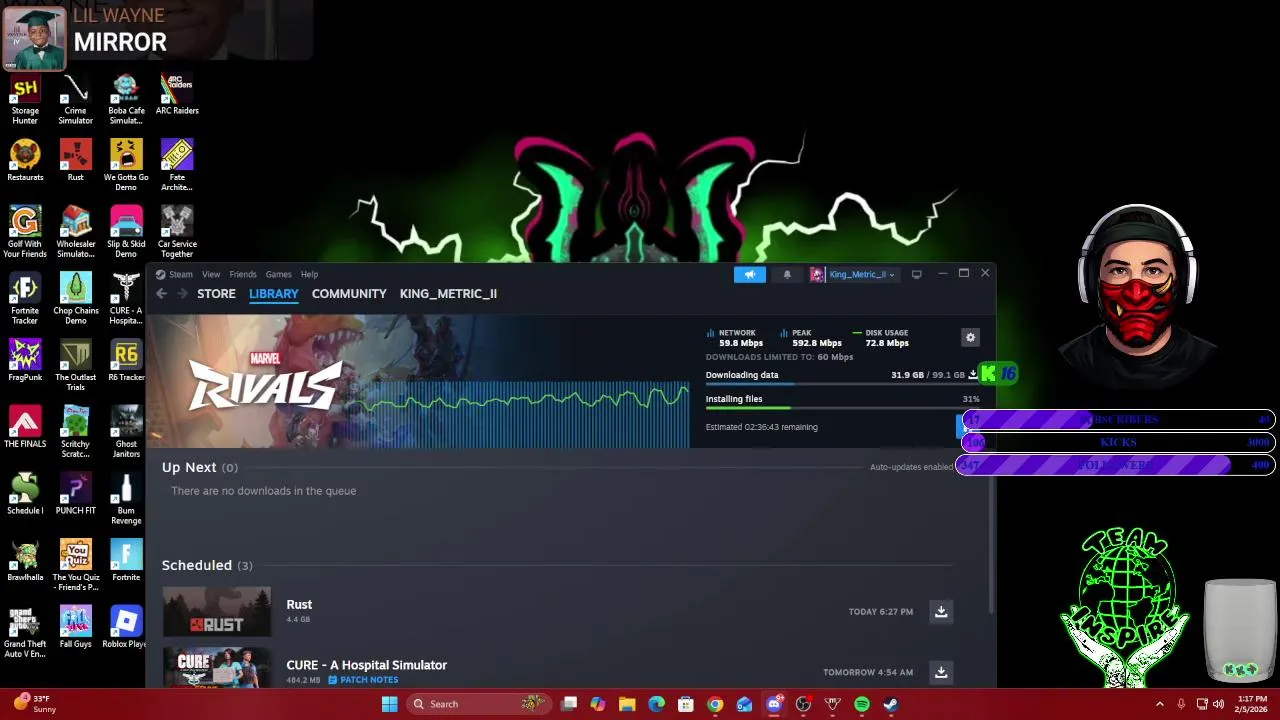This screenshot has height=720, width=1280.
Task: Click the 'Up Next (0)' heading
Action: [x=200, y=467]
